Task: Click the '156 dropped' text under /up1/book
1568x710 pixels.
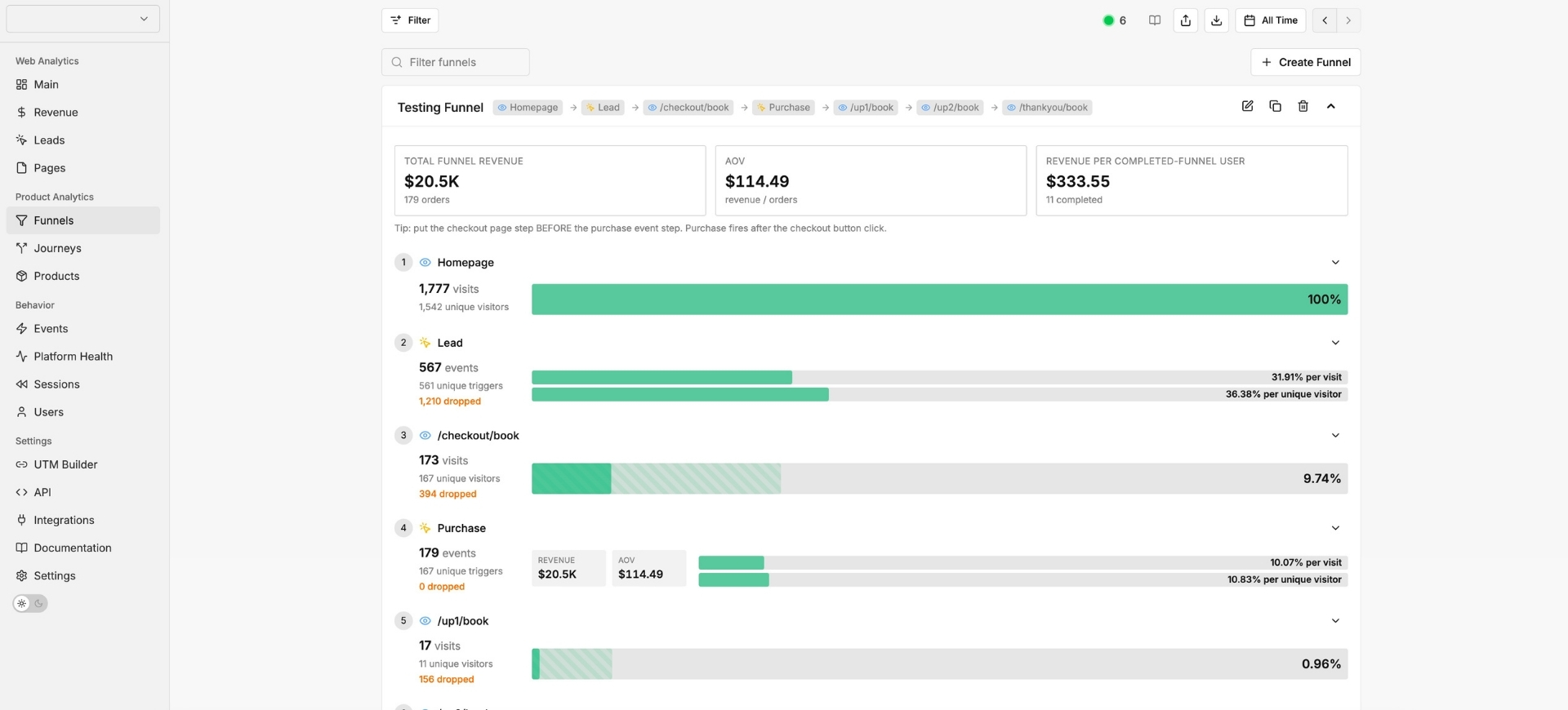Action: pos(446,679)
